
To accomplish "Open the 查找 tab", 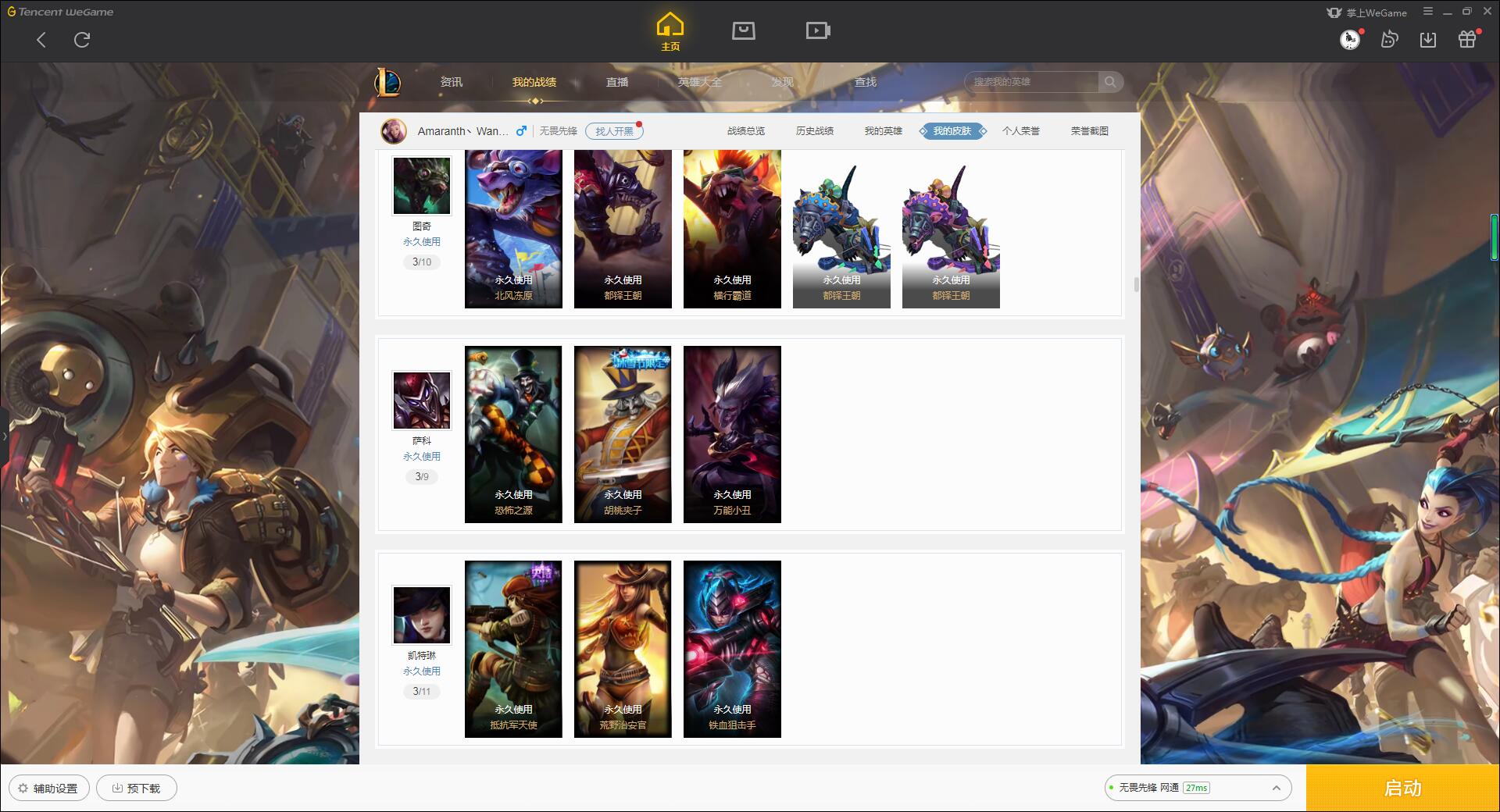I will coord(866,82).
